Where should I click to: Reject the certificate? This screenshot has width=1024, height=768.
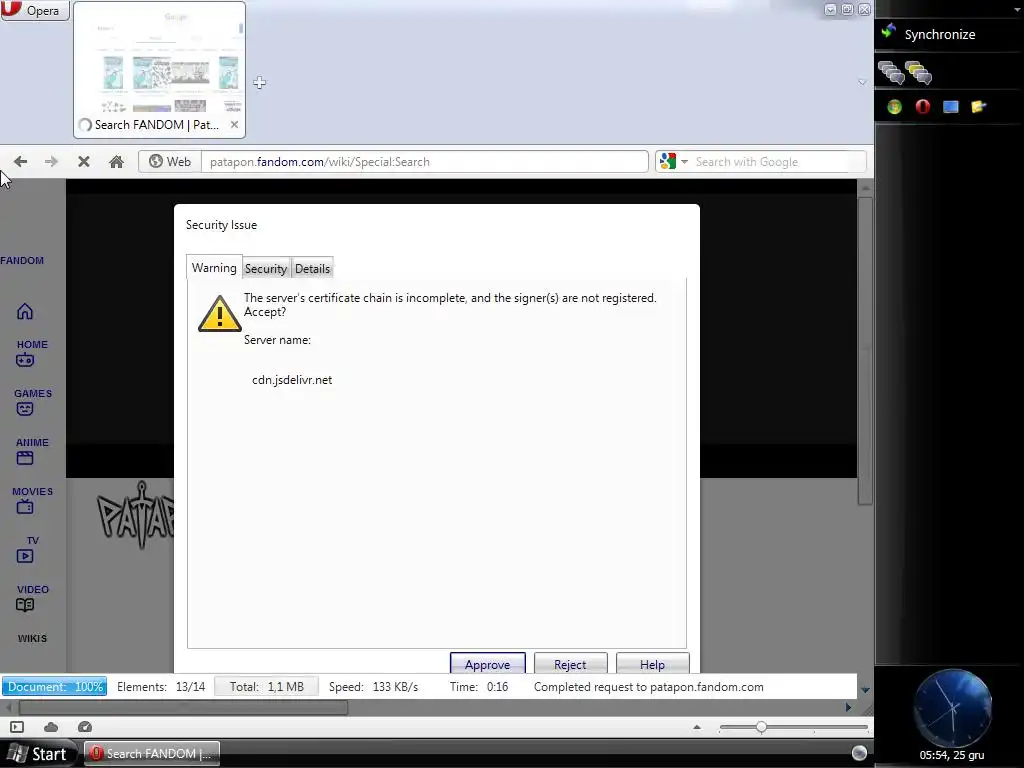pyautogui.click(x=570, y=664)
